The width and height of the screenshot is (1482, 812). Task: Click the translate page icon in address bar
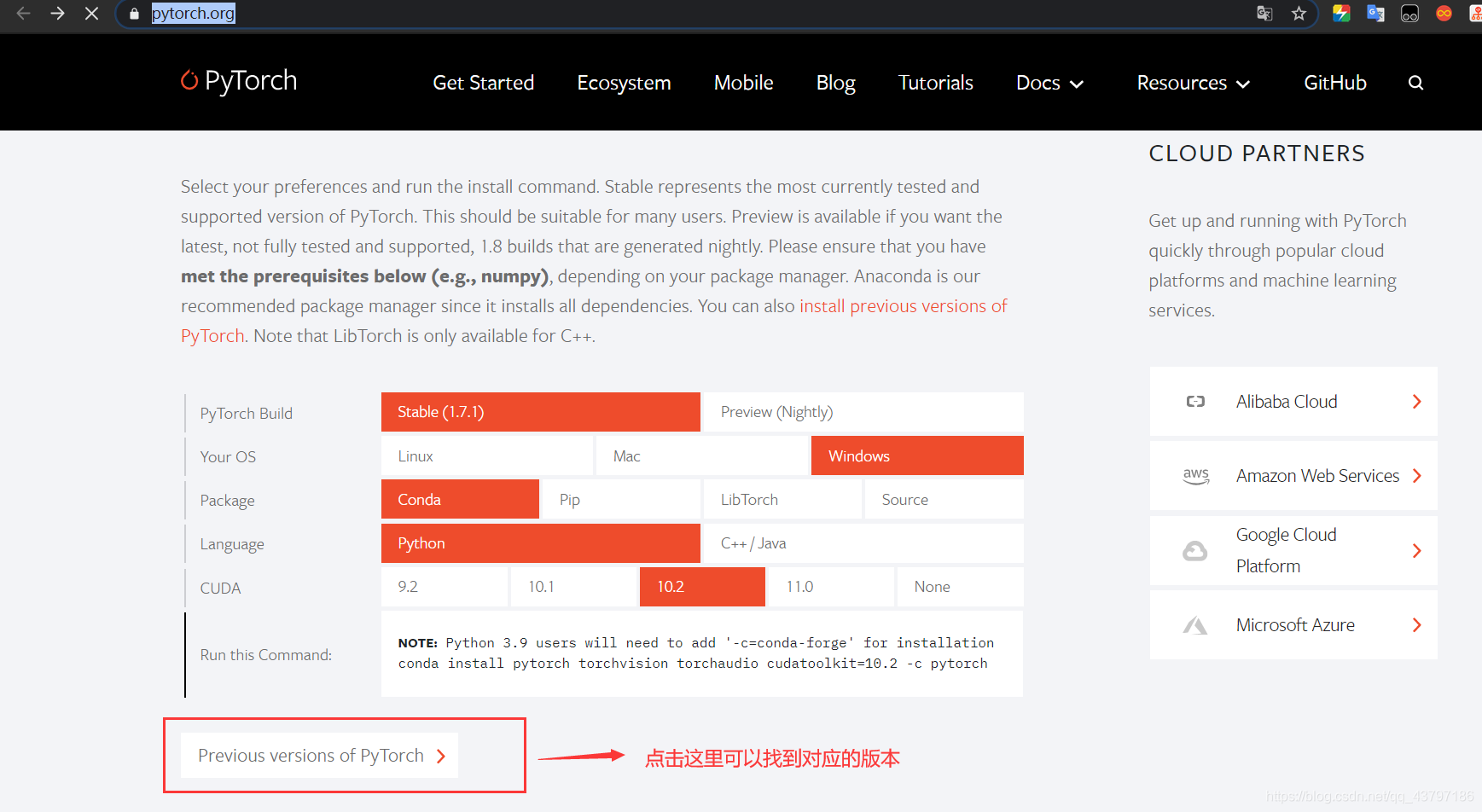(x=1265, y=13)
